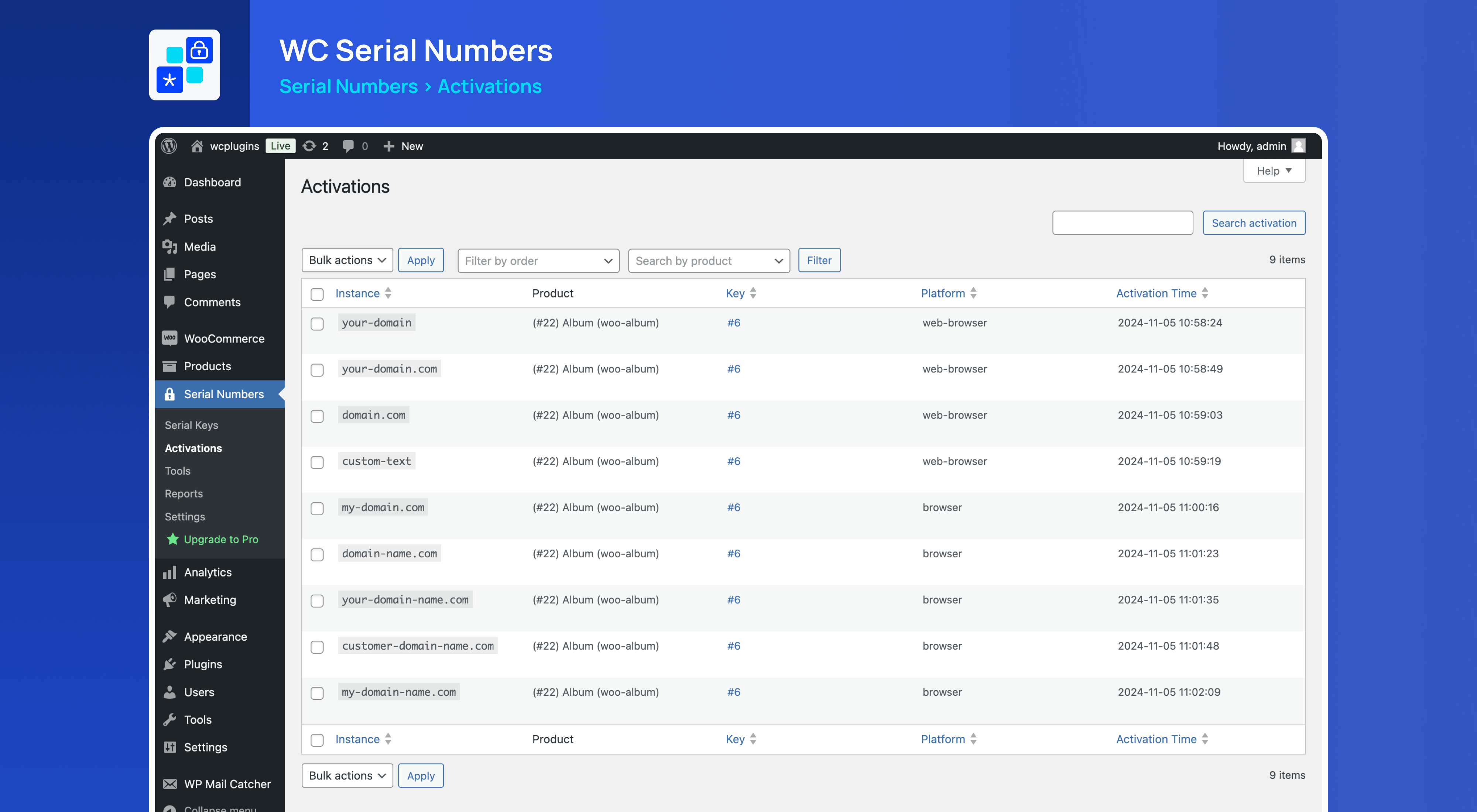The image size is (1477, 812).
Task: Toggle the select-all checkbox in table header
Action: 317,294
